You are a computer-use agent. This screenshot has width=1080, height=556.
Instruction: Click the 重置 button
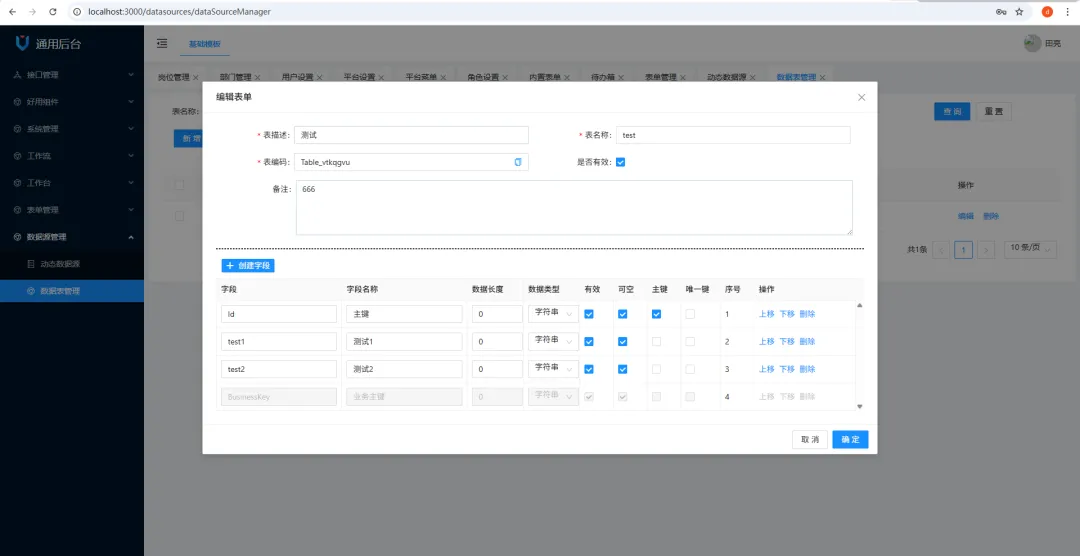(993, 112)
